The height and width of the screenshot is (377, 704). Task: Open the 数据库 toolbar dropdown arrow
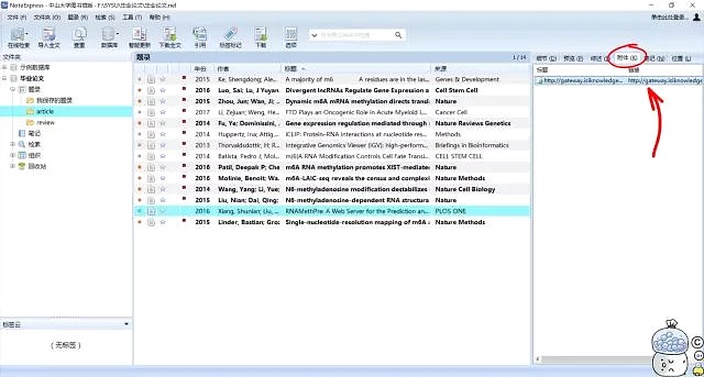coord(118,34)
